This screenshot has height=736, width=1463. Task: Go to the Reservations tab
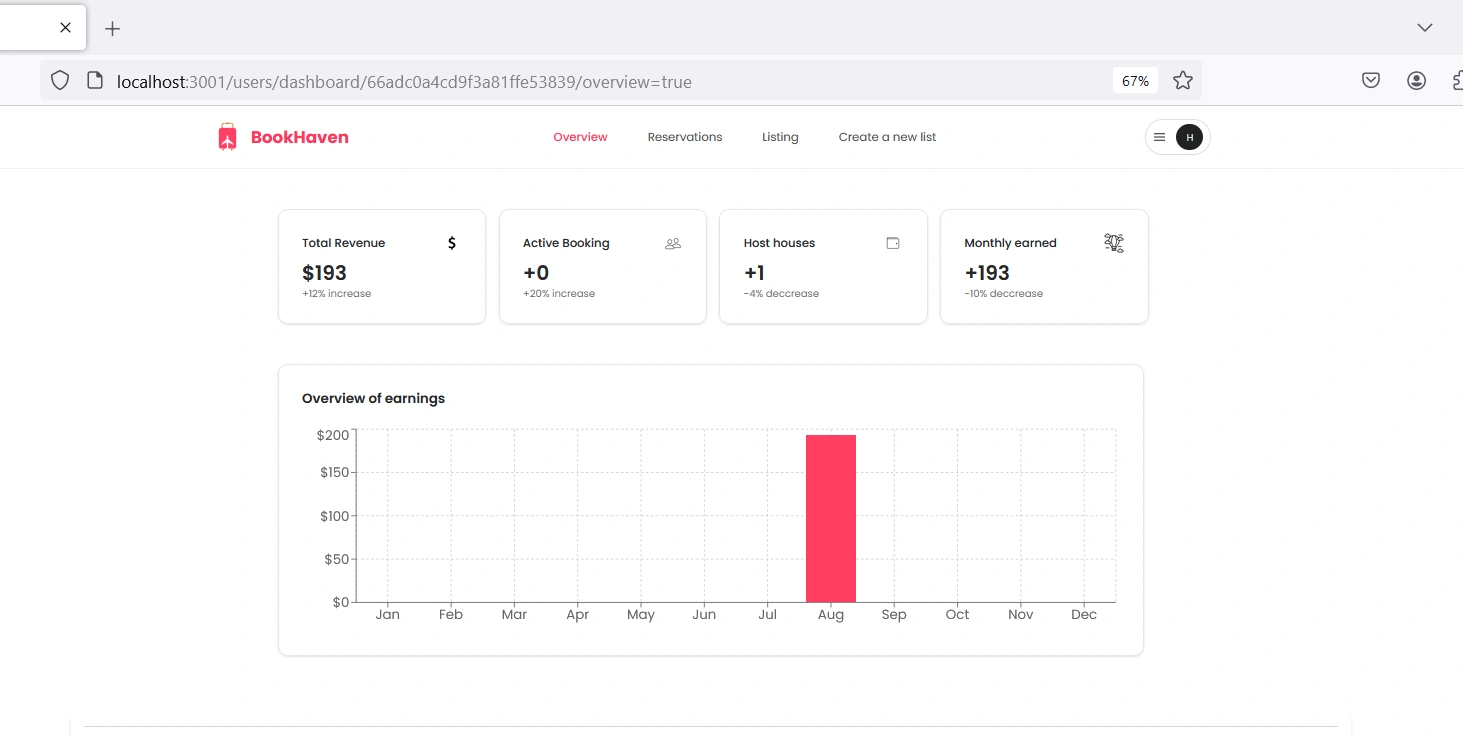(x=685, y=137)
